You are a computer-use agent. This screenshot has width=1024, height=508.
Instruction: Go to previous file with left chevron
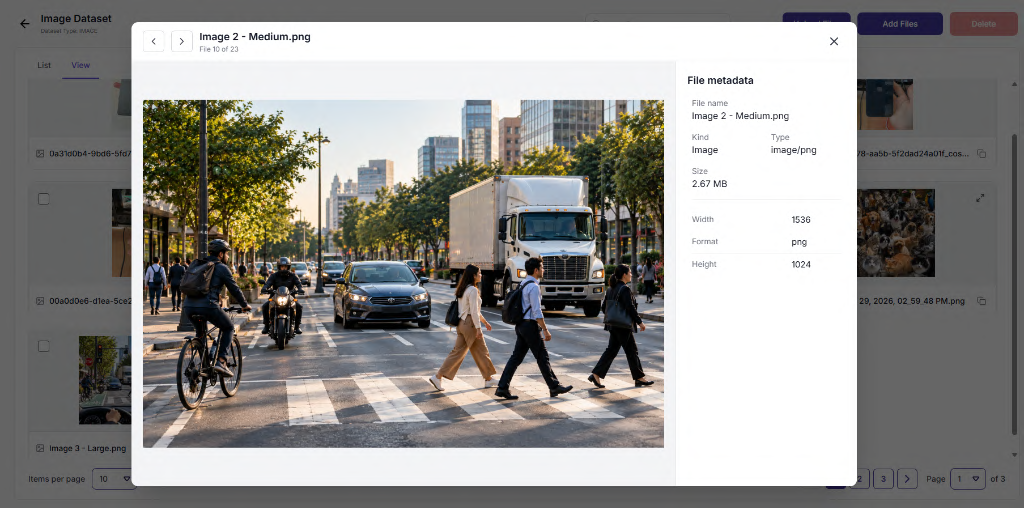(153, 41)
